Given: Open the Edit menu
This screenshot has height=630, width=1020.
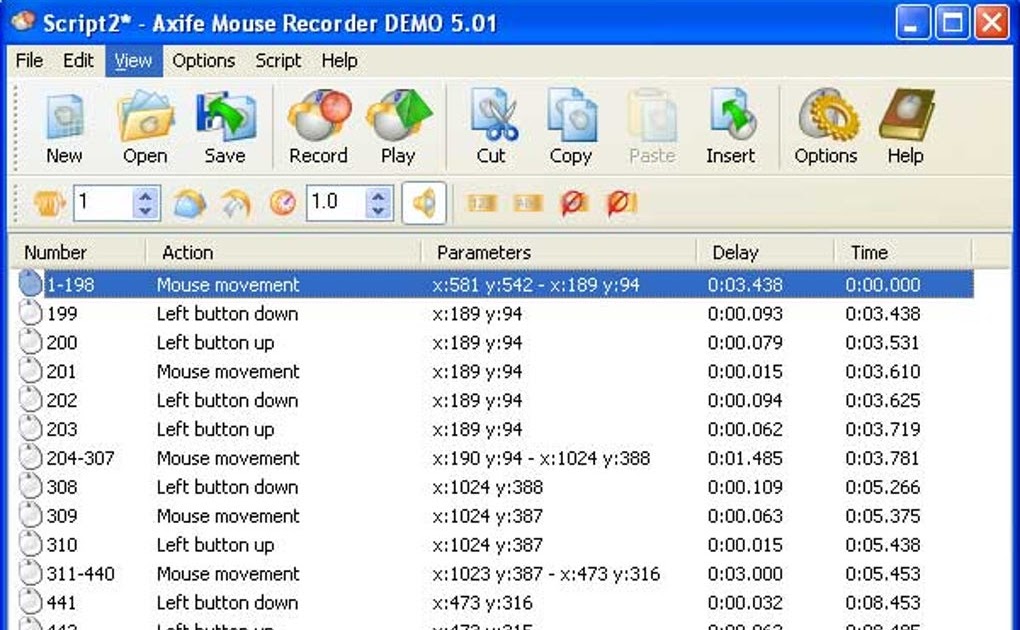Looking at the screenshot, I should (x=78, y=61).
